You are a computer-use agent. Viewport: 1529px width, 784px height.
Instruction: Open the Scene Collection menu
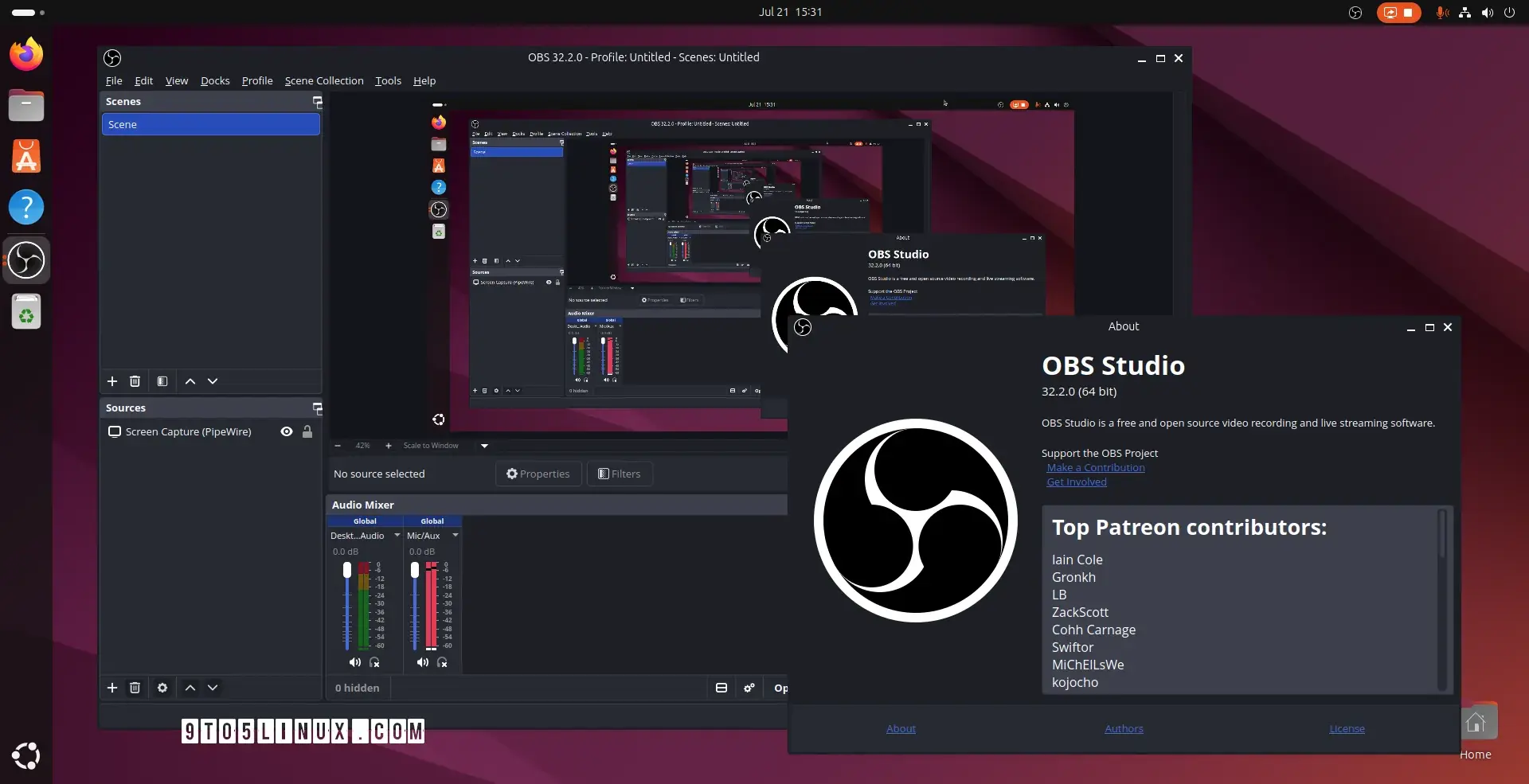coord(324,80)
